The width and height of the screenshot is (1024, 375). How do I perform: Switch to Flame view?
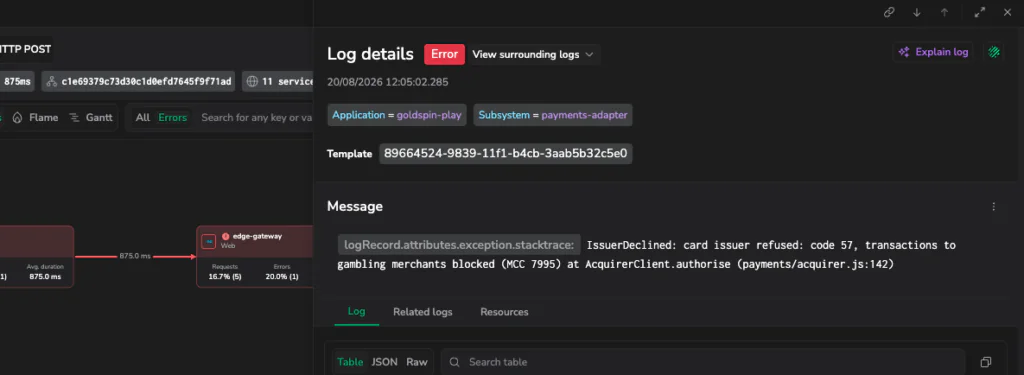pos(36,118)
